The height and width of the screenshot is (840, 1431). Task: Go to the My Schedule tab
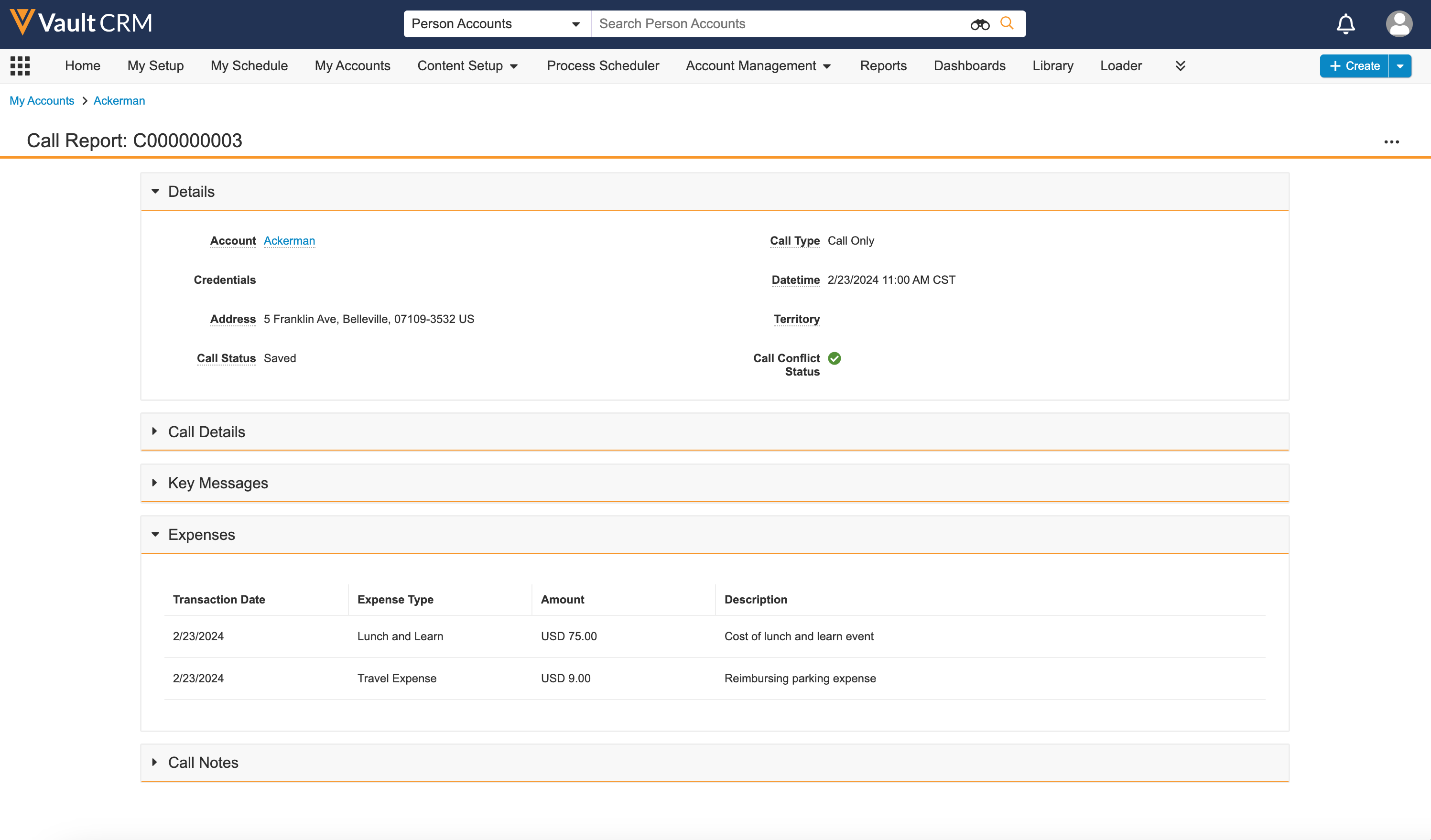pyautogui.click(x=249, y=66)
